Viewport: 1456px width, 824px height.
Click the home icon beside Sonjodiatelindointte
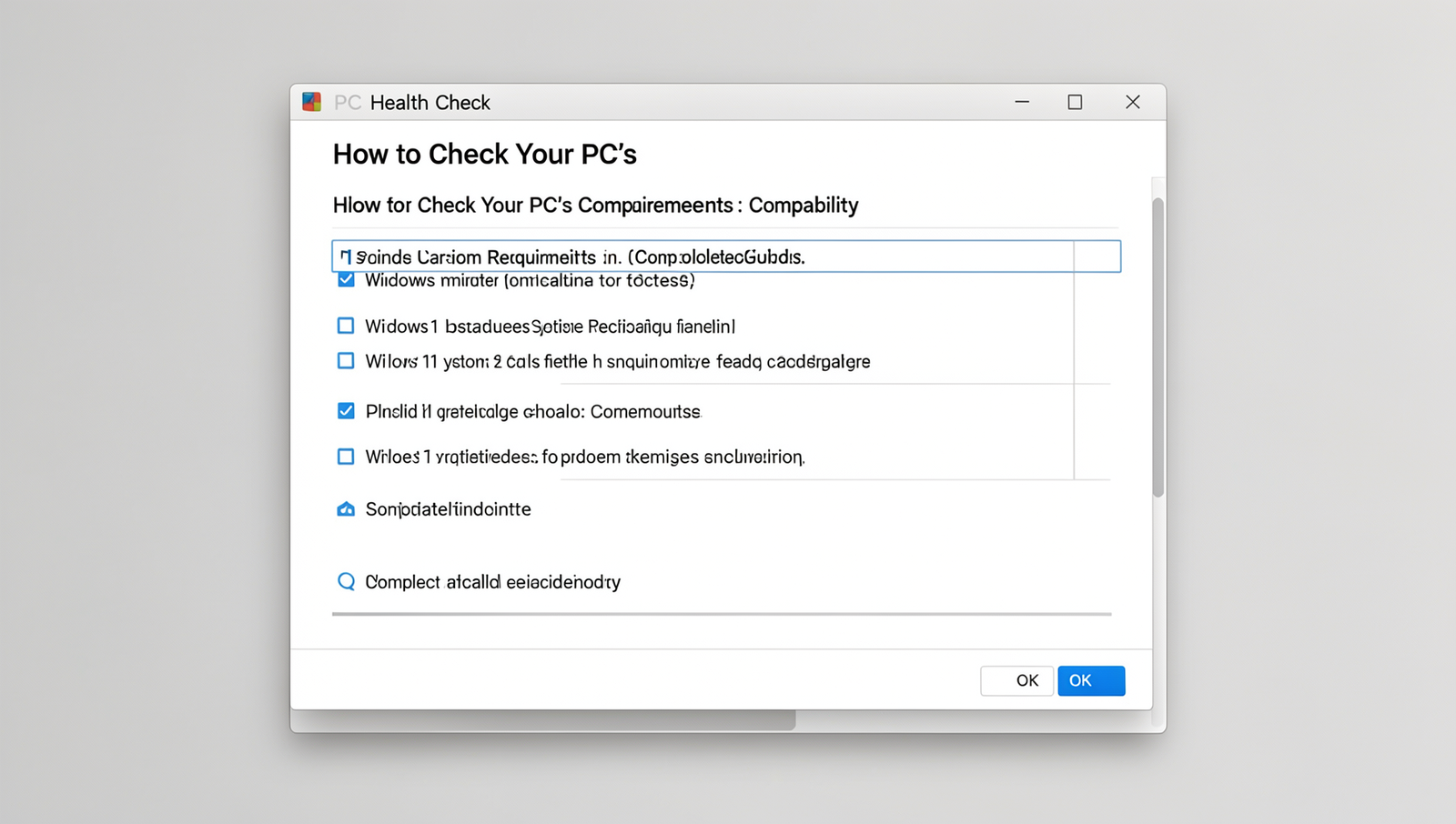(346, 509)
